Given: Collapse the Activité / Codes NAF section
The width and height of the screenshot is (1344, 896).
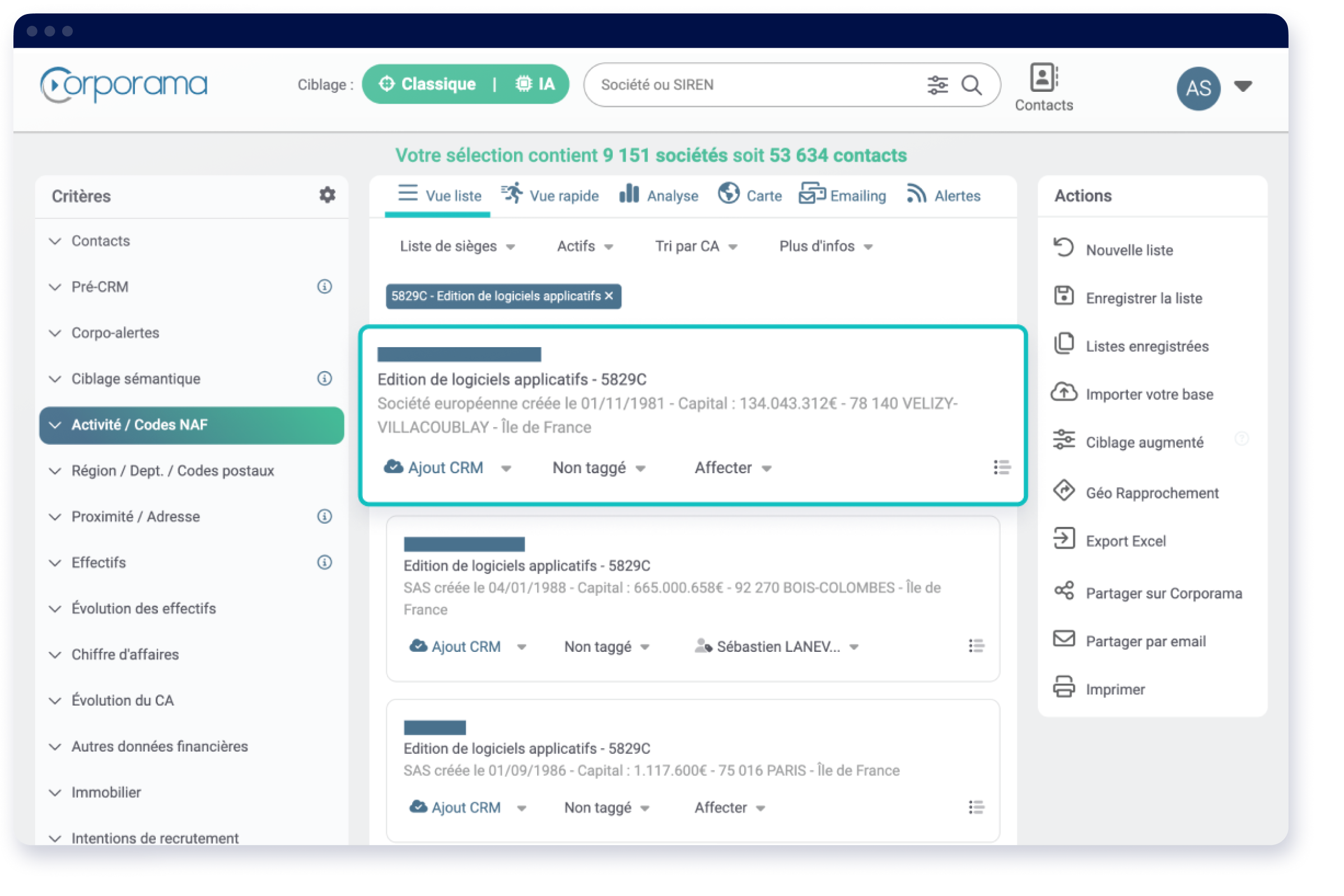Looking at the screenshot, I should [x=192, y=425].
